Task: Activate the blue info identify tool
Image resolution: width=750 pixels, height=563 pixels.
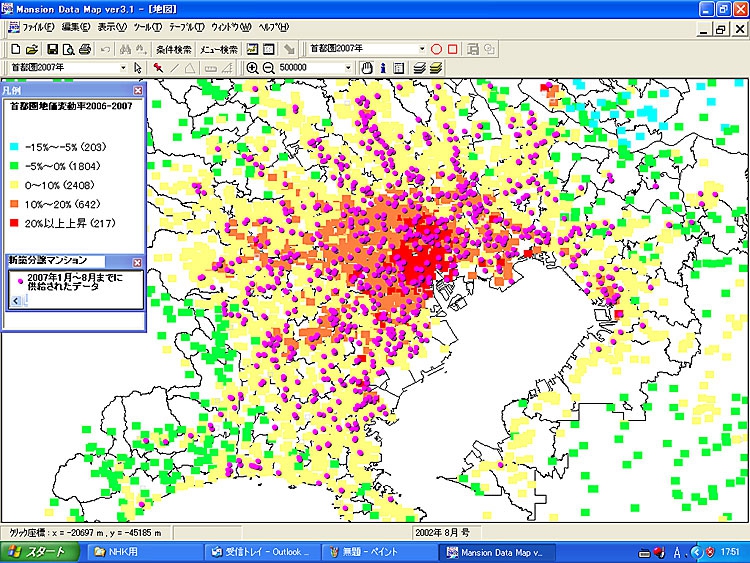Action: (383, 68)
